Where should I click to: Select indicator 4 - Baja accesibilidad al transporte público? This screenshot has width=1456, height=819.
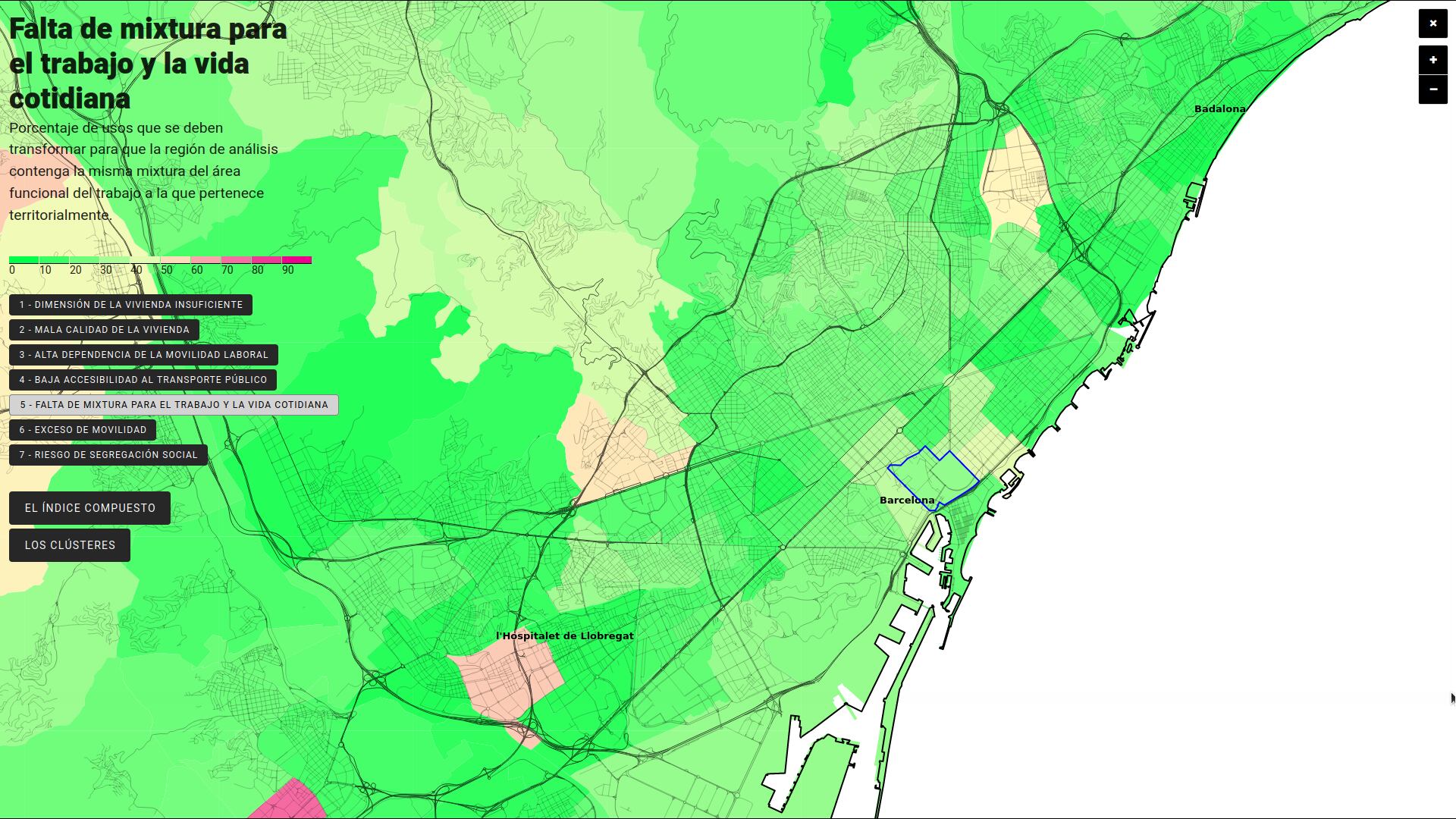[x=143, y=379]
